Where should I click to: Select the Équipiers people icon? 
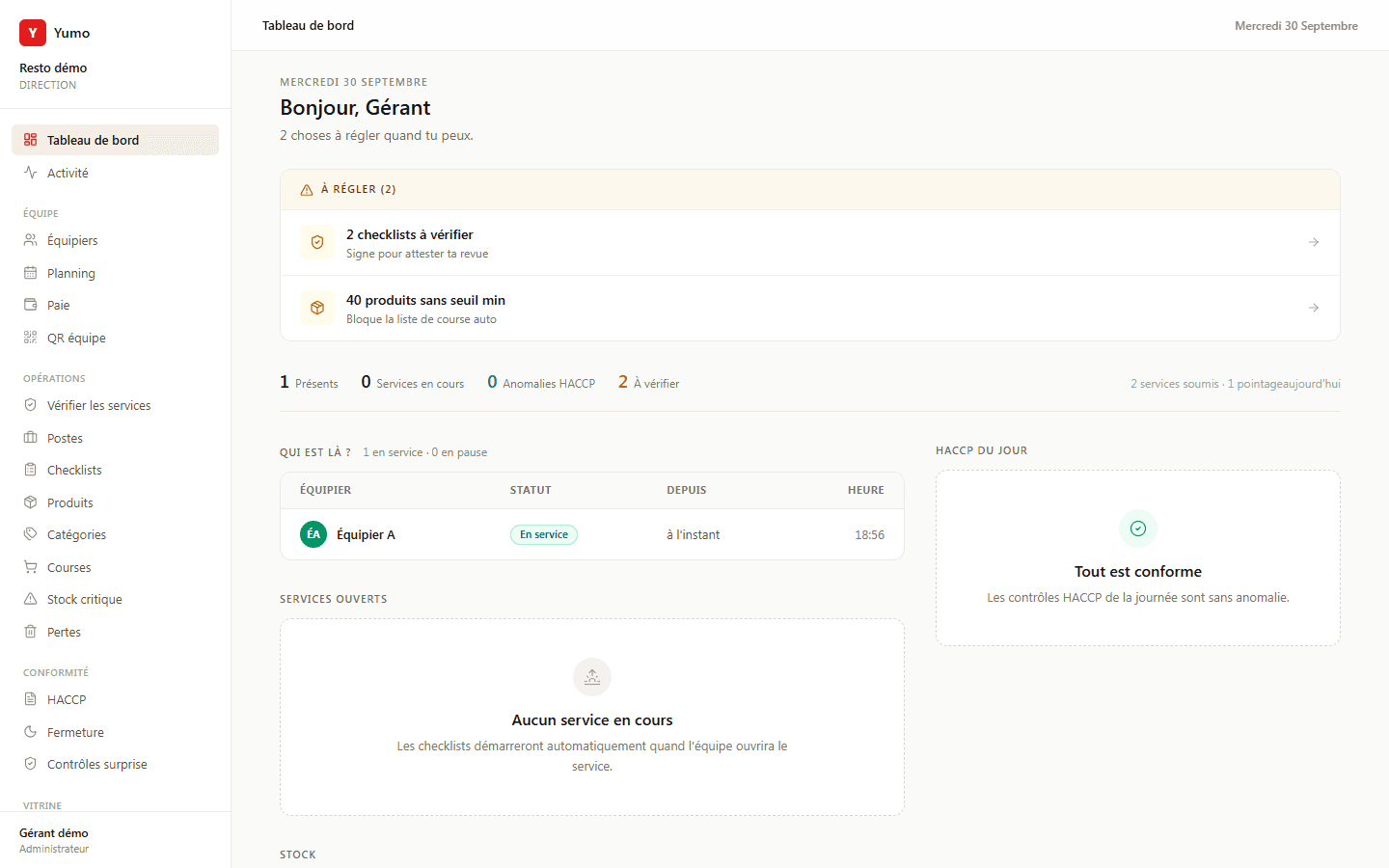(31, 240)
